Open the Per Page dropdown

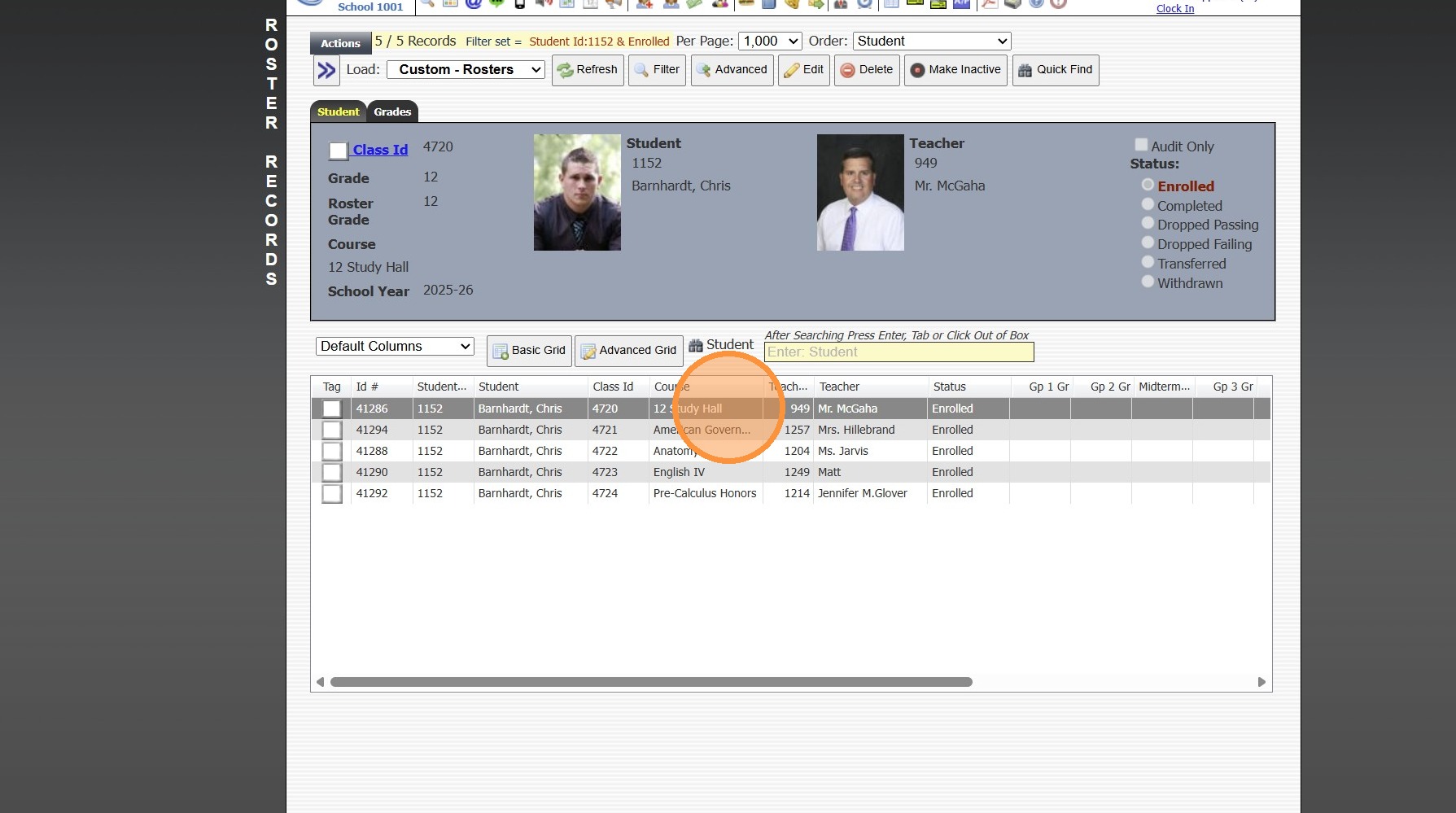coord(770,41)
